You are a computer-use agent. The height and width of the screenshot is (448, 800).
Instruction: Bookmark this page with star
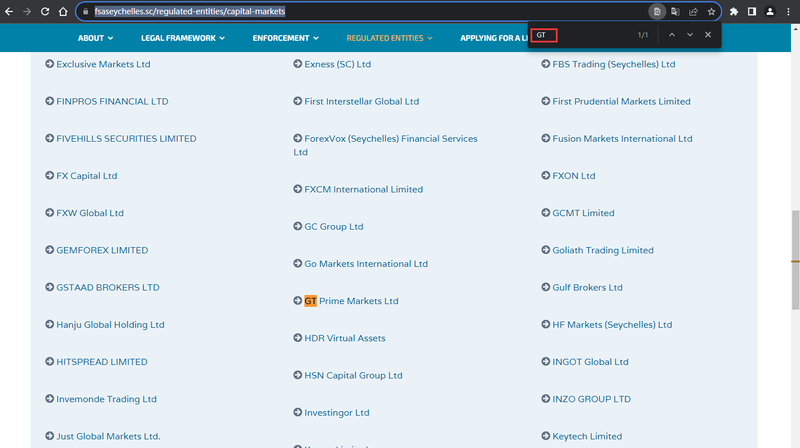pyautogui.click(x=711, y=11)
